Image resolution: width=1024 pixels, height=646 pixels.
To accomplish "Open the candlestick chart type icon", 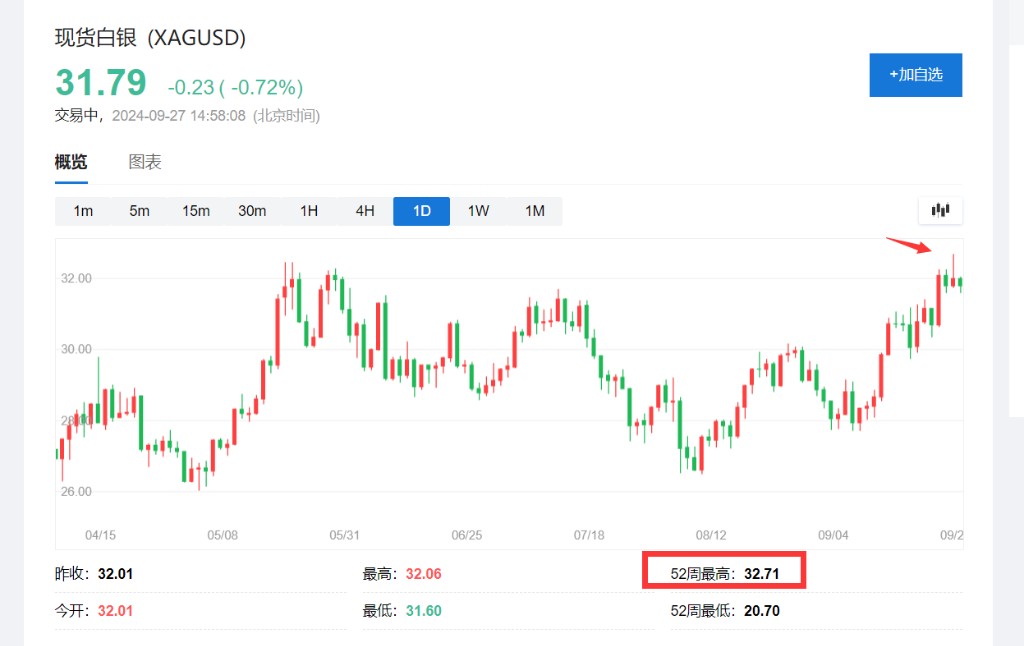I will [940, 211].
